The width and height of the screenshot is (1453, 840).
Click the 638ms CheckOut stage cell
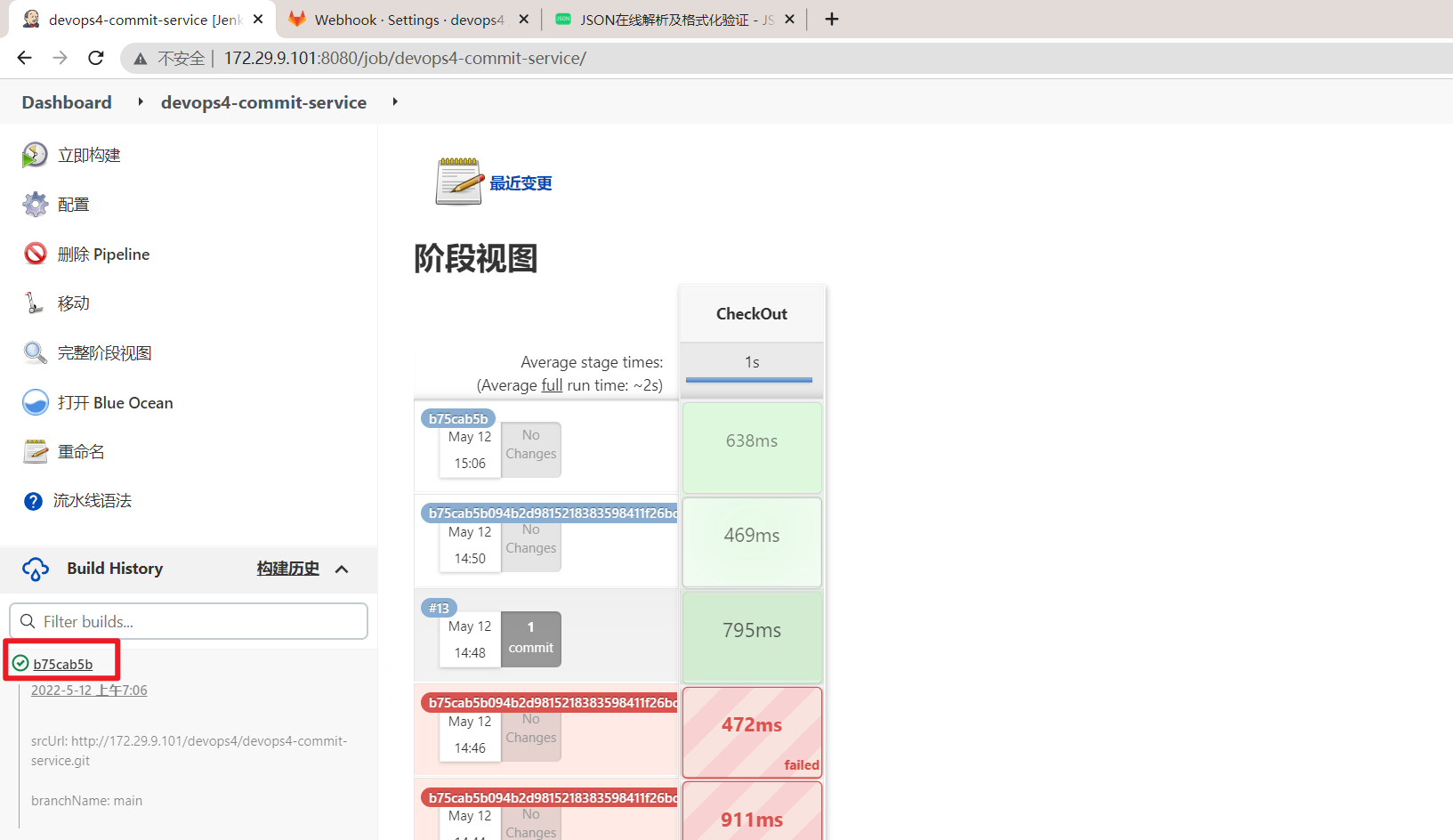tap(752, 448)
